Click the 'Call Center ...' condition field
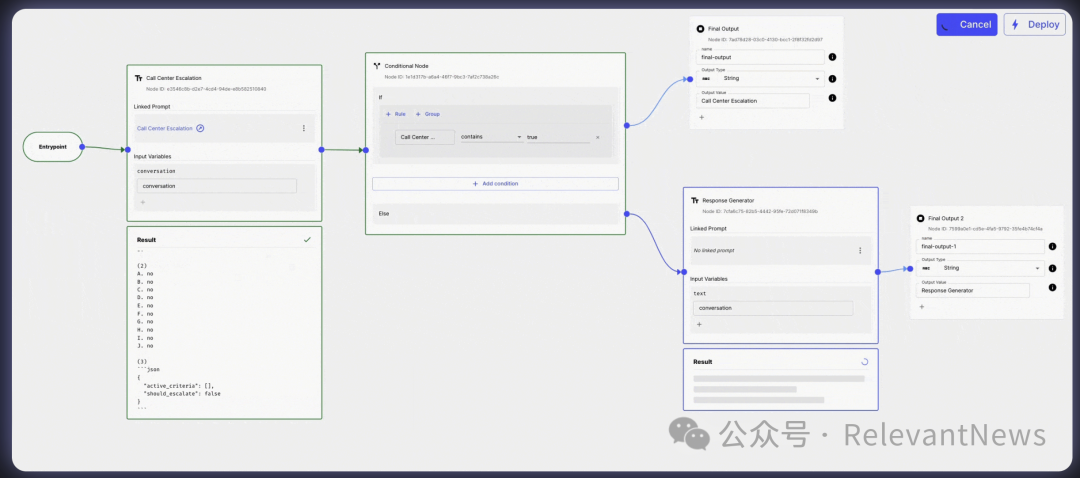This screenshot has width=1080, height=478. tap(425, 137)
